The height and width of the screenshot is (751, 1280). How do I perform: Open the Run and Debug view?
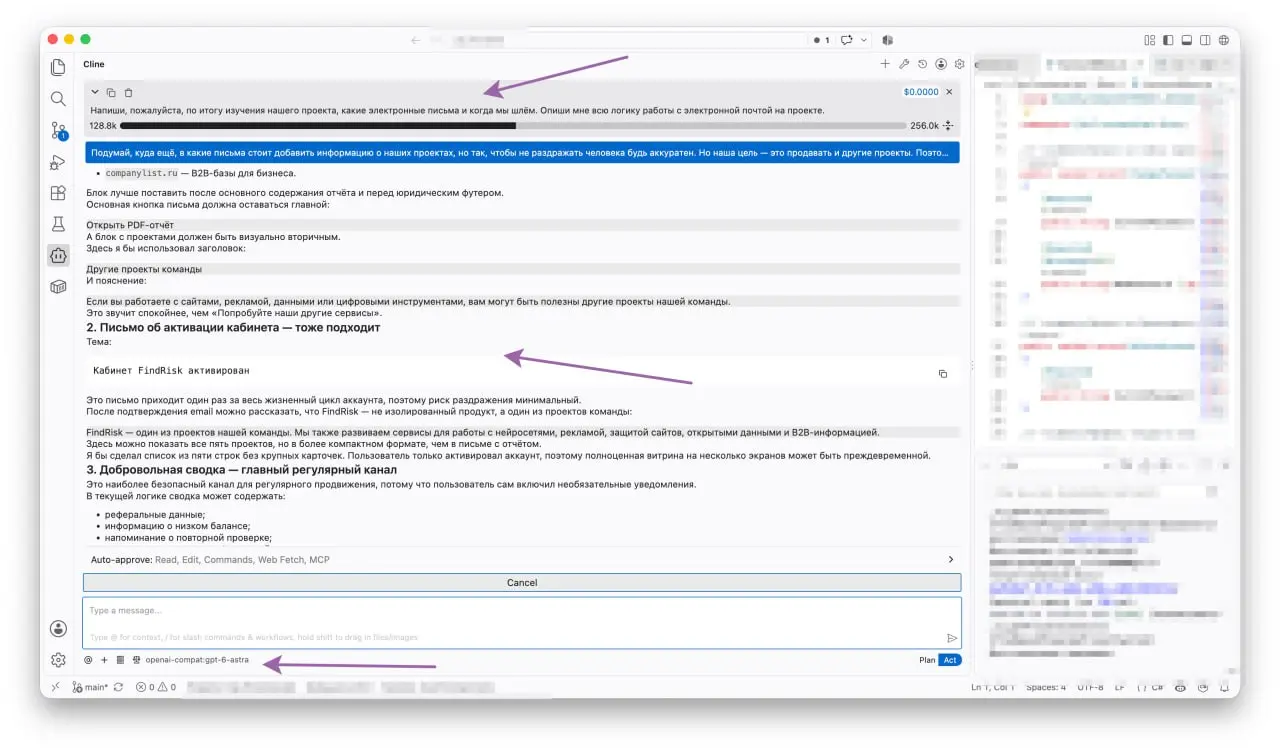tap(59, 162)
